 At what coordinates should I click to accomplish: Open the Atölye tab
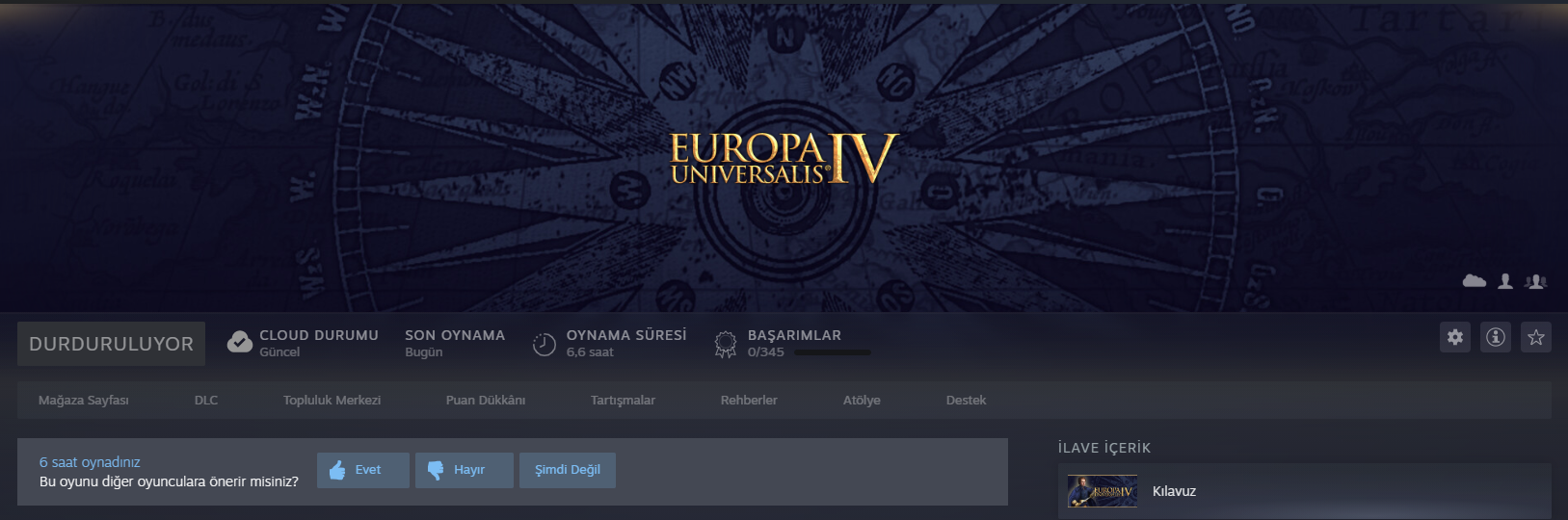pos(862,400)
